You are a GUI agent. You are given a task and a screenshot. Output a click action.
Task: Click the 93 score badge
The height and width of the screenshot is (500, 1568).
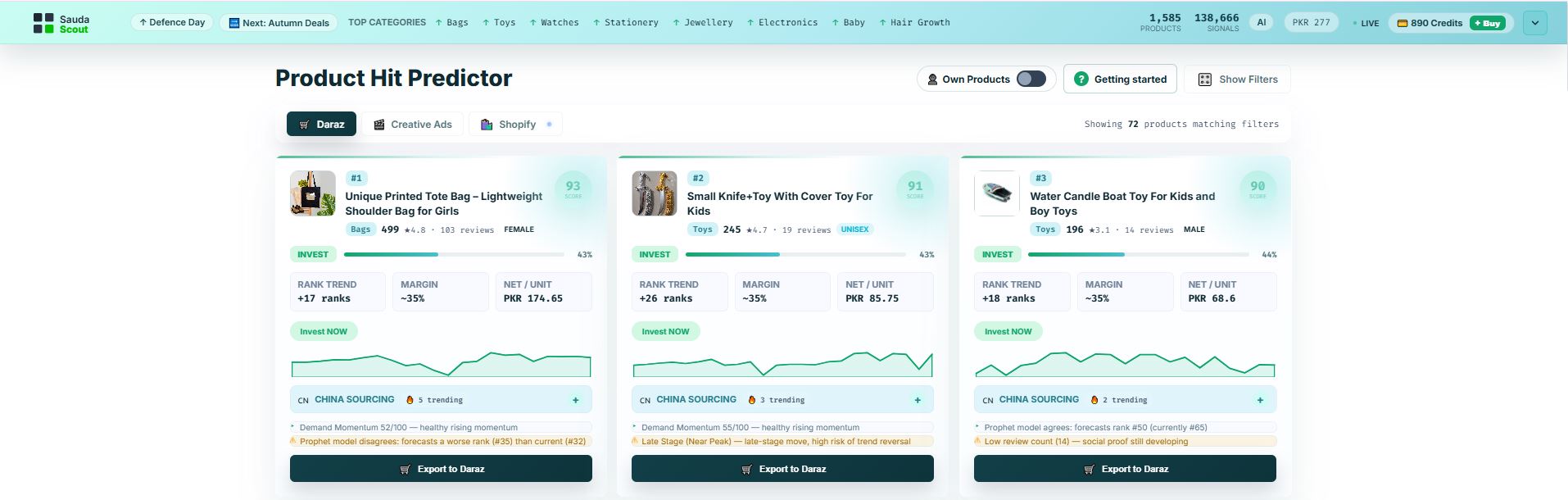[x=573, y=189]
